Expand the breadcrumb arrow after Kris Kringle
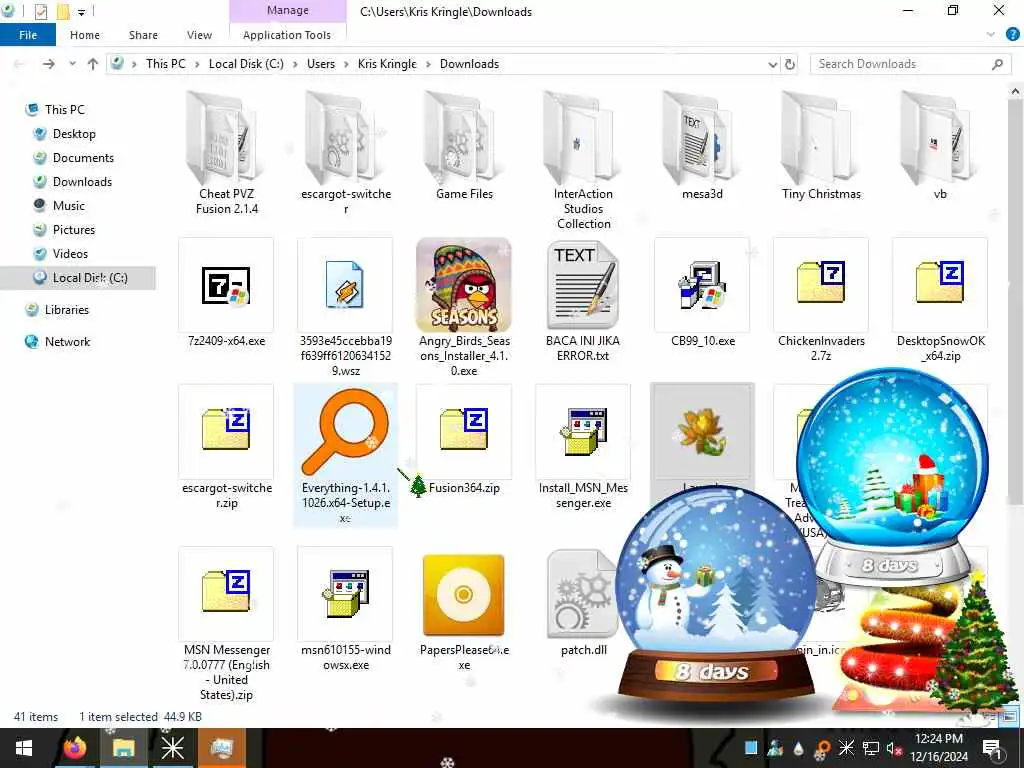Screen dimensions: 1024x768 (428, 64)
